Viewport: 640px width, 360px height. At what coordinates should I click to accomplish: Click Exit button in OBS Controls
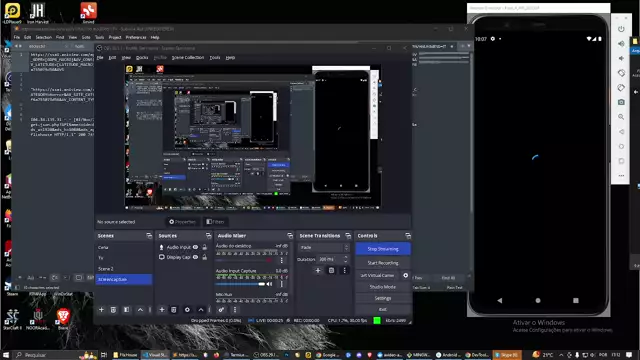coord(383,309)
